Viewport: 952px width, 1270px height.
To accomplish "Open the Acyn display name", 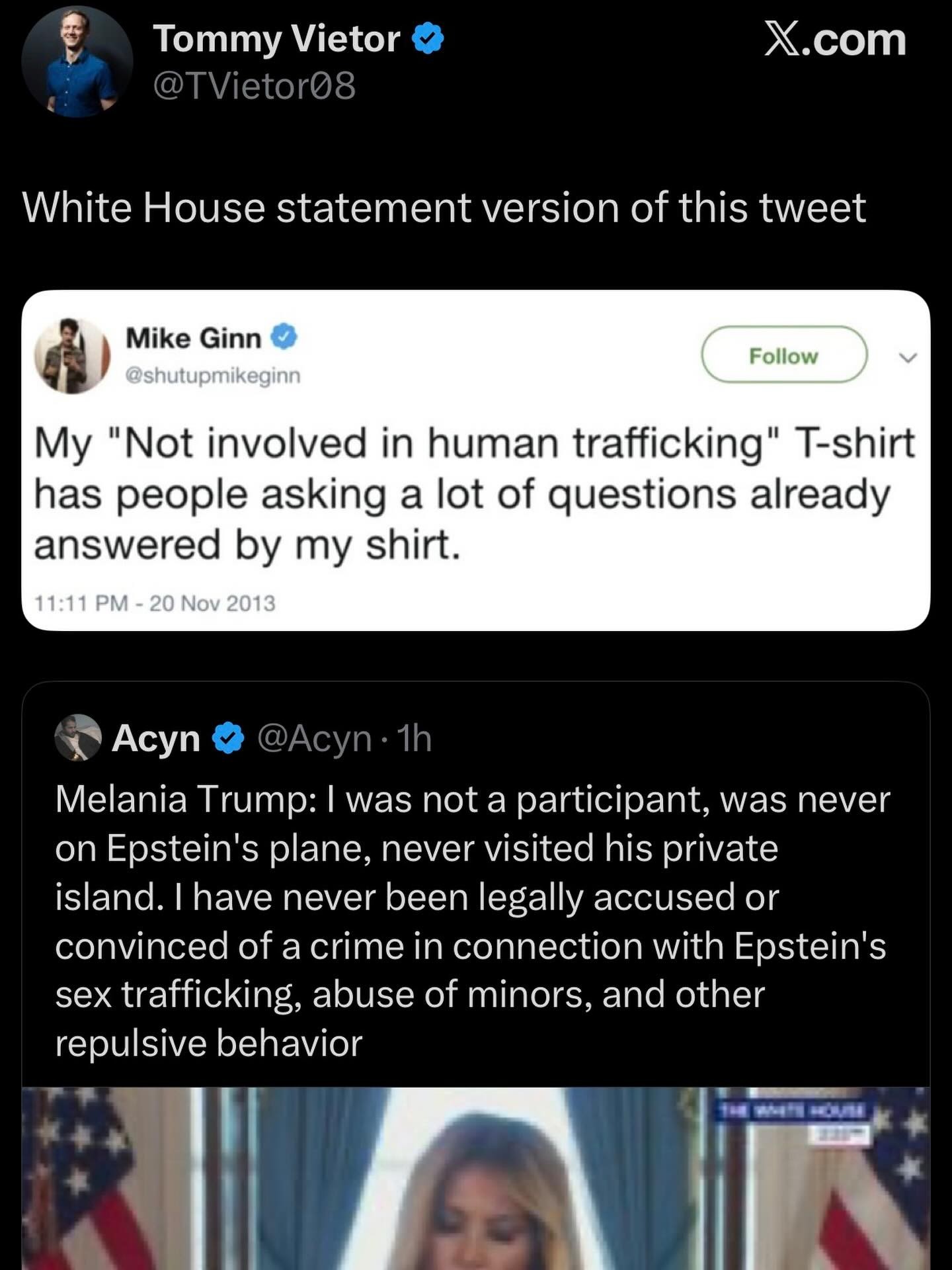I will (x=156, y=738).
